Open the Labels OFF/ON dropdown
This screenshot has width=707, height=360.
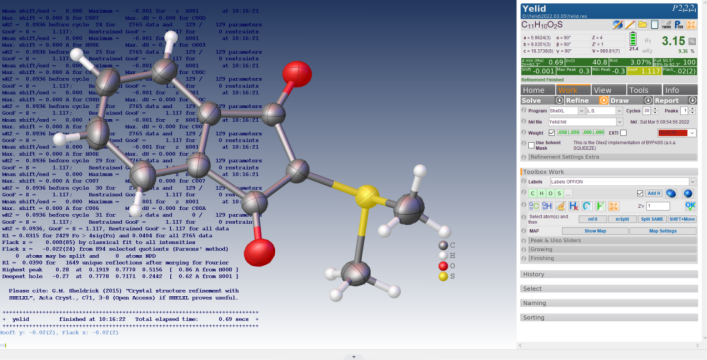click(x=623, y=182)
